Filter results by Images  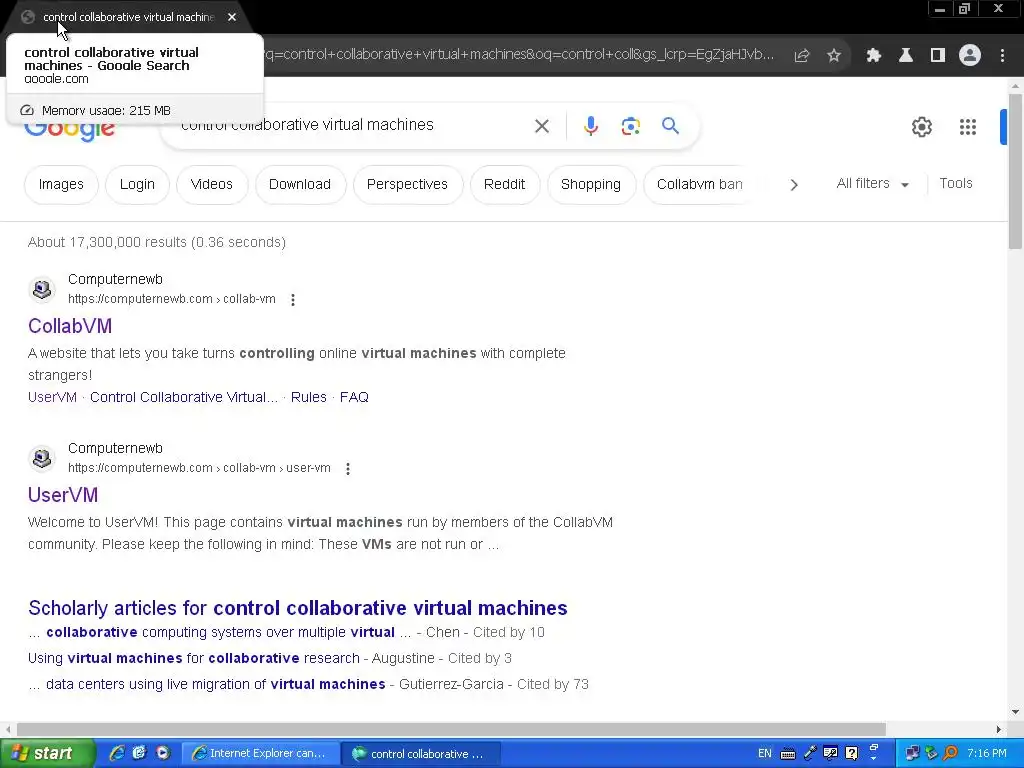[x=61, y=185]
